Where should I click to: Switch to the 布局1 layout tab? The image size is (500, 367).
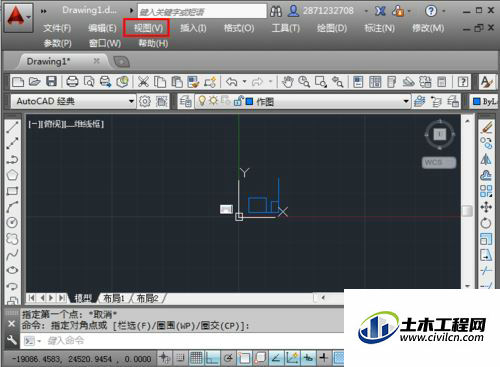click(x=114, y=298)
